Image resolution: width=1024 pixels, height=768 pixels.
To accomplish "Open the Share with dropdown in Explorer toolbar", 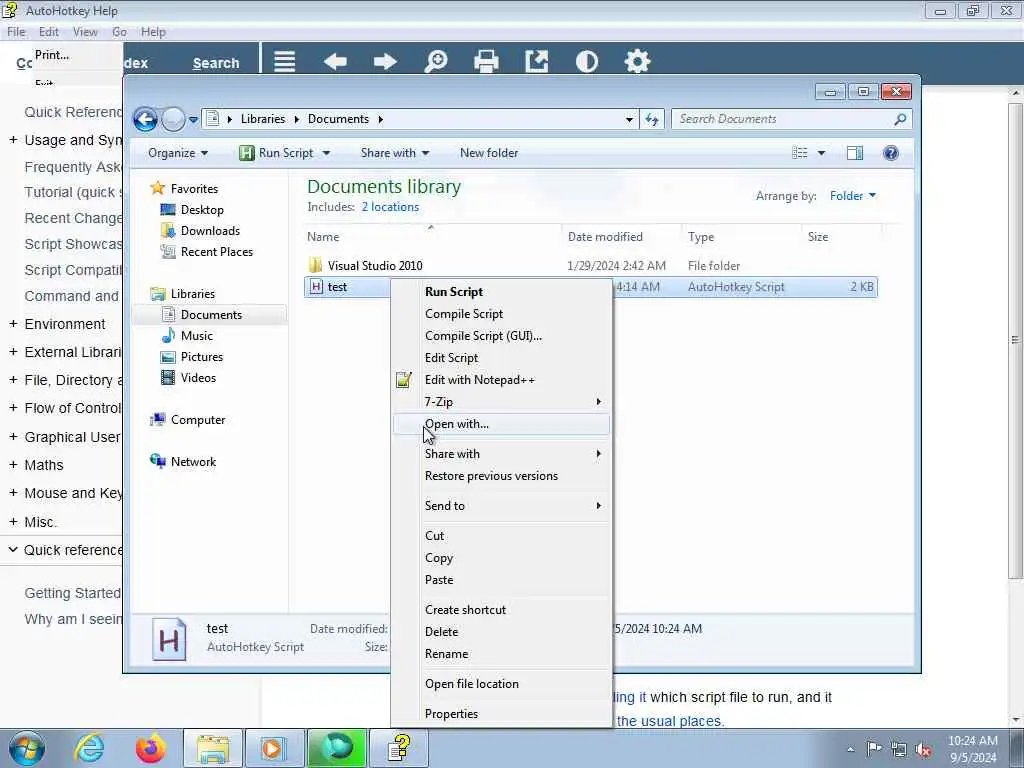I will coord(395,153).
